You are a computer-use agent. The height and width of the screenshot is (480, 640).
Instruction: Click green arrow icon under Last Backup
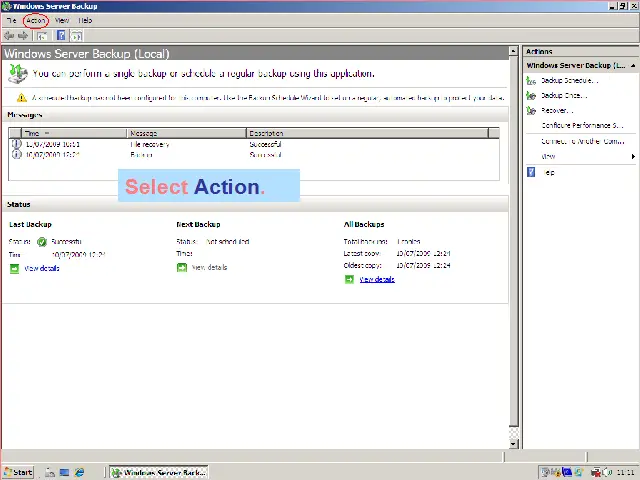tap(14, 269)
